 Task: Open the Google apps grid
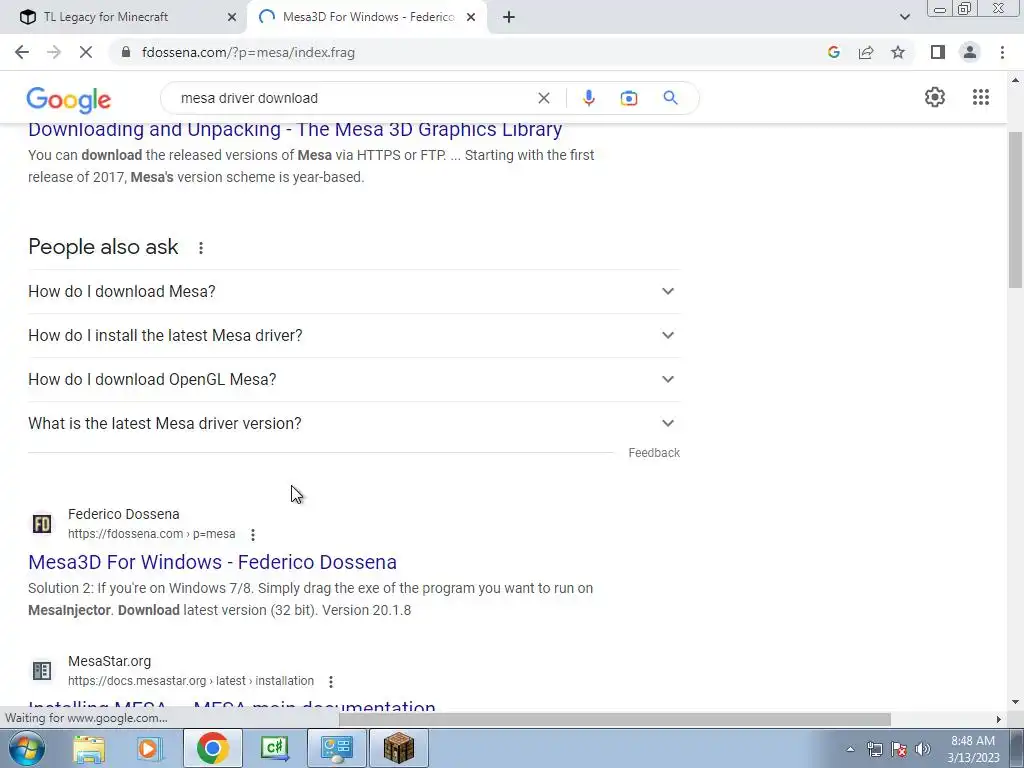[980, 97]
